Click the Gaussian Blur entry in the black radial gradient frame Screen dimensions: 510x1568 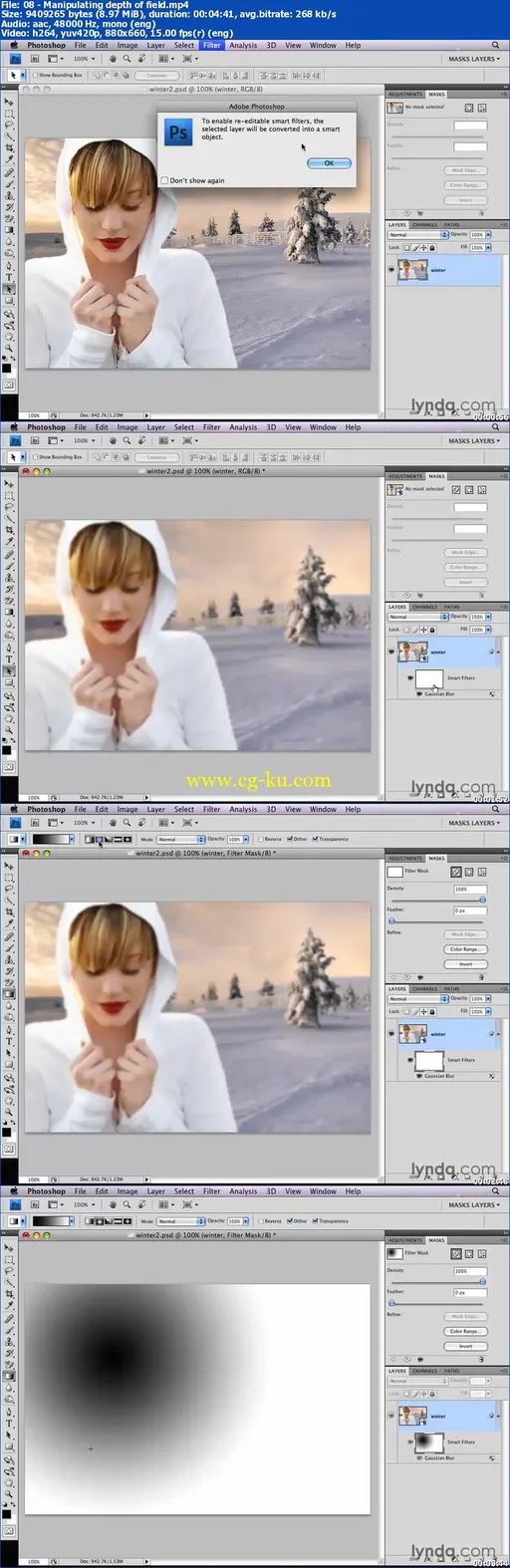tap(439, 1457)
